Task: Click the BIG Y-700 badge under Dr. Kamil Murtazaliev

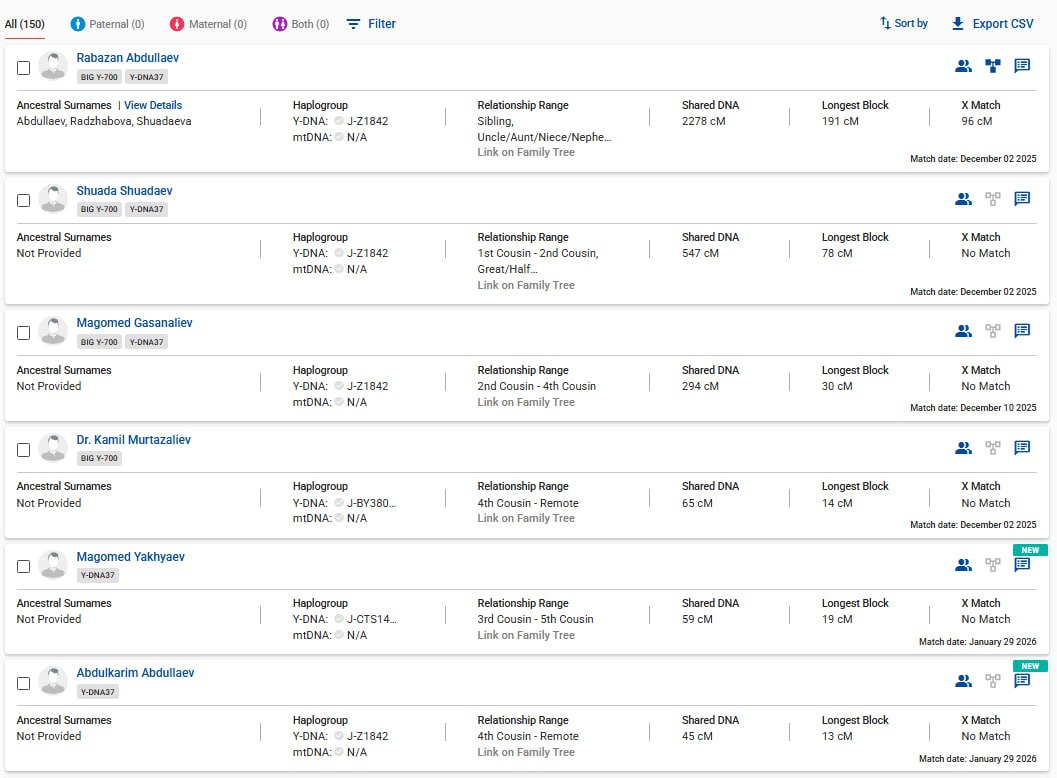Action: [99, 458]
